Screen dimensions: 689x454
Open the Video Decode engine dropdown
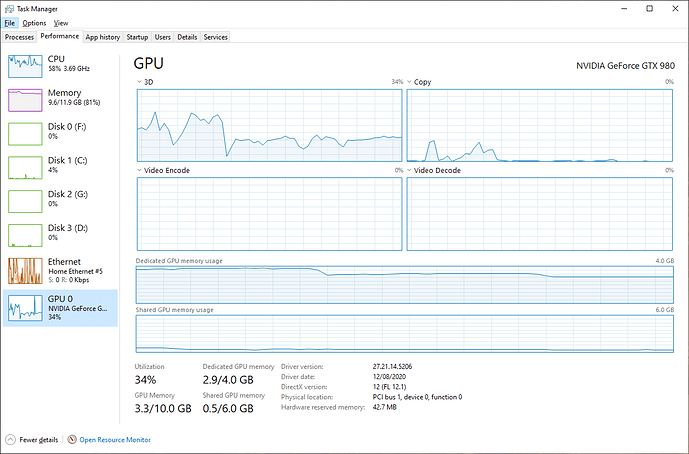[409, 170]
